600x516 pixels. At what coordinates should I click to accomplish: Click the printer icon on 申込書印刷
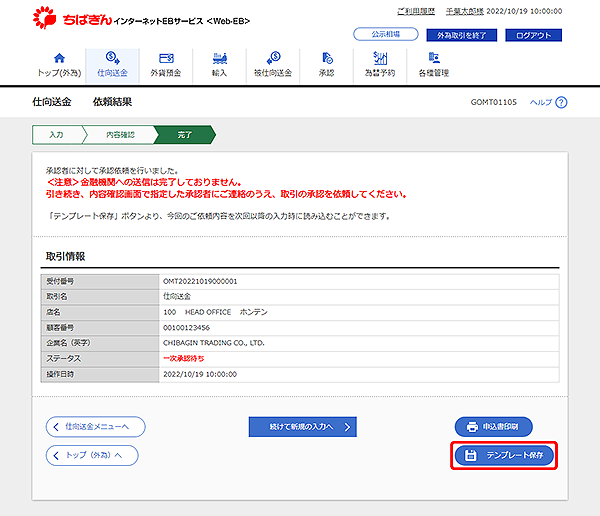tap(472, 426)
